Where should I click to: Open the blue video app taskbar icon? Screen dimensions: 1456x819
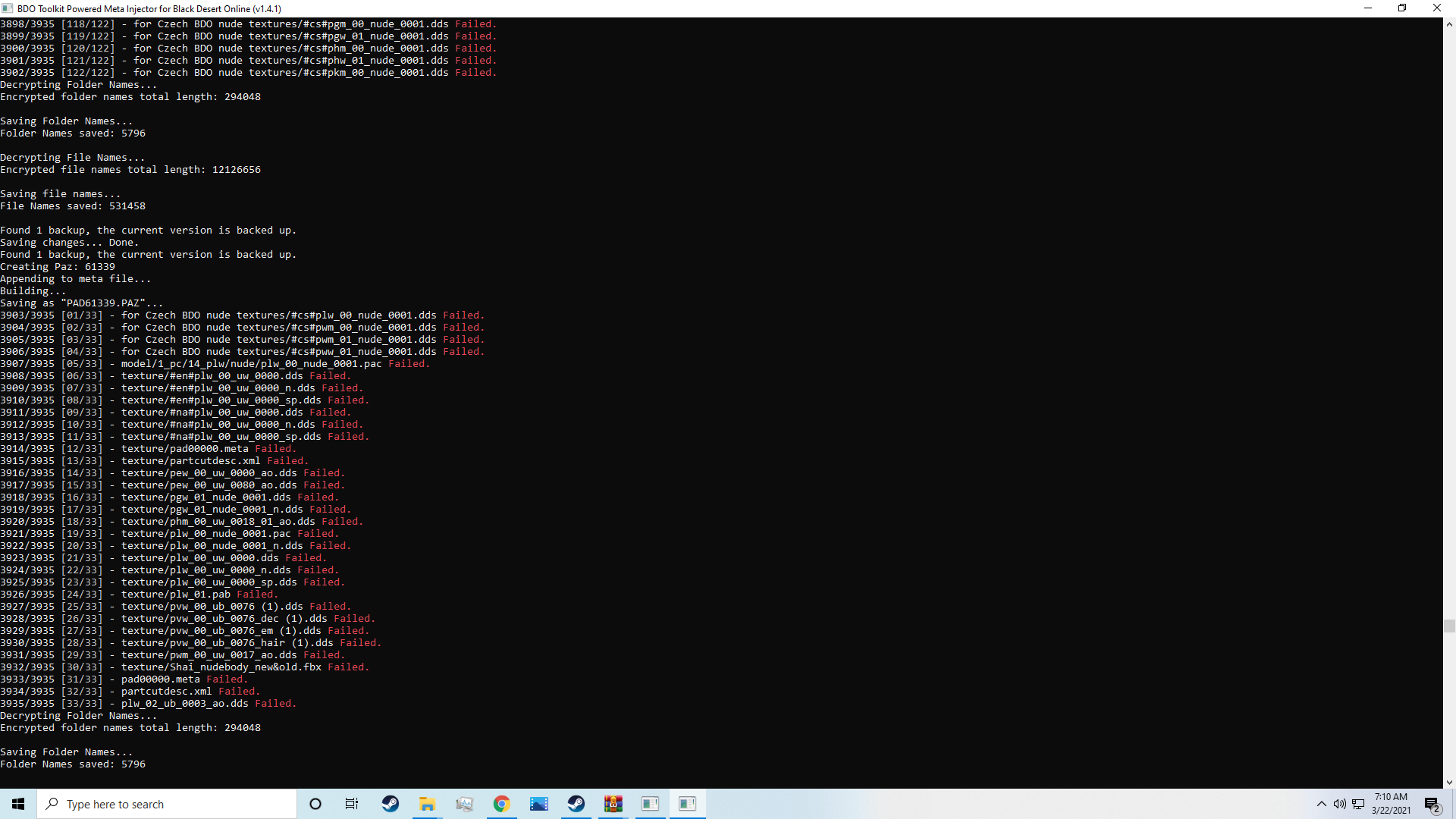539,804
